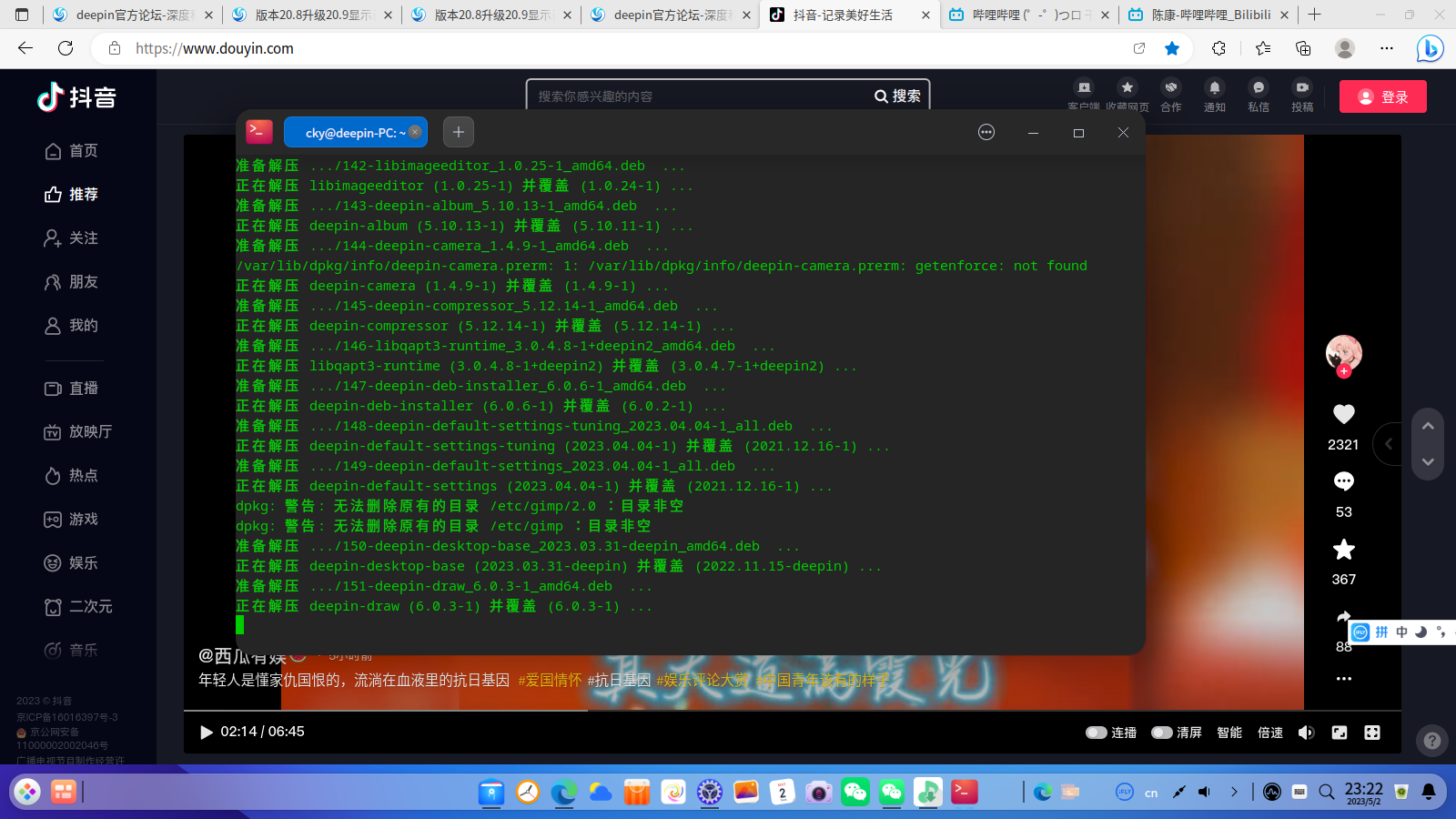
Task: Favorite the video using the star icon
Action: 1343,549
